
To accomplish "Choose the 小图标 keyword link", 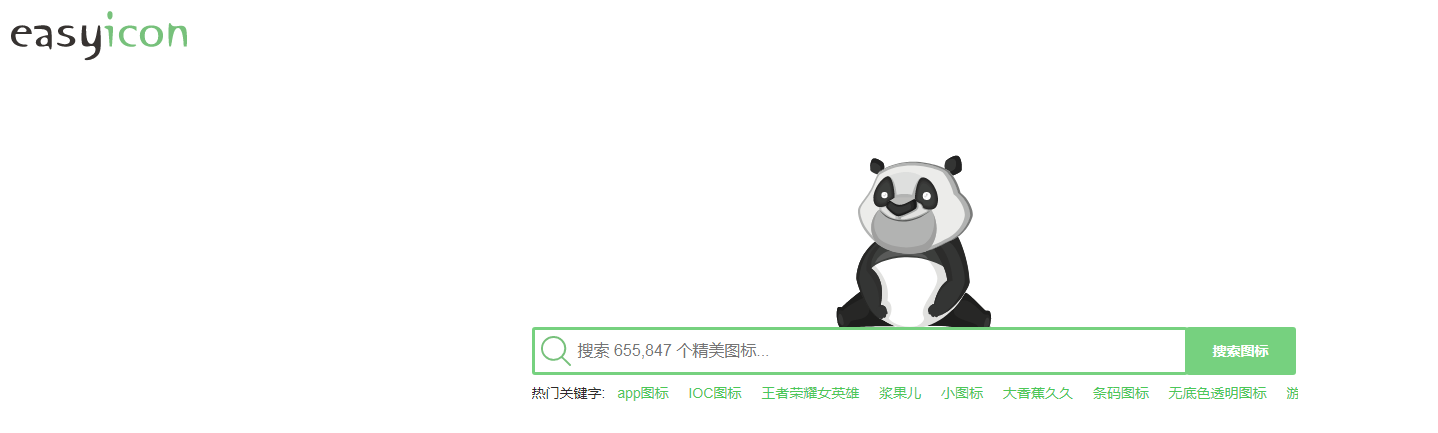I will click(962, 394).
